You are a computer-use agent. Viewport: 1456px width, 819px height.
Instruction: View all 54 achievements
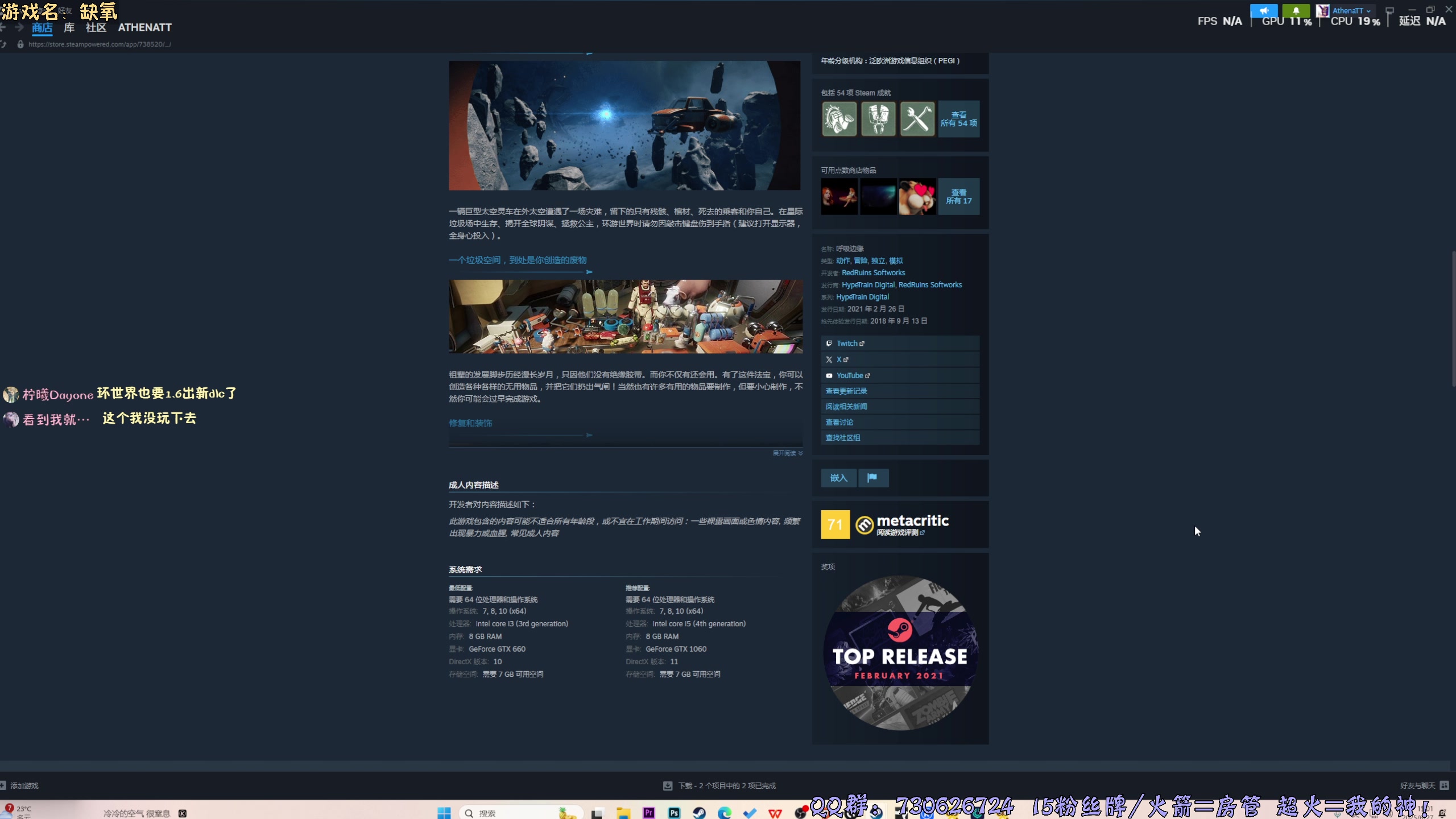click(x=959, y=119)
